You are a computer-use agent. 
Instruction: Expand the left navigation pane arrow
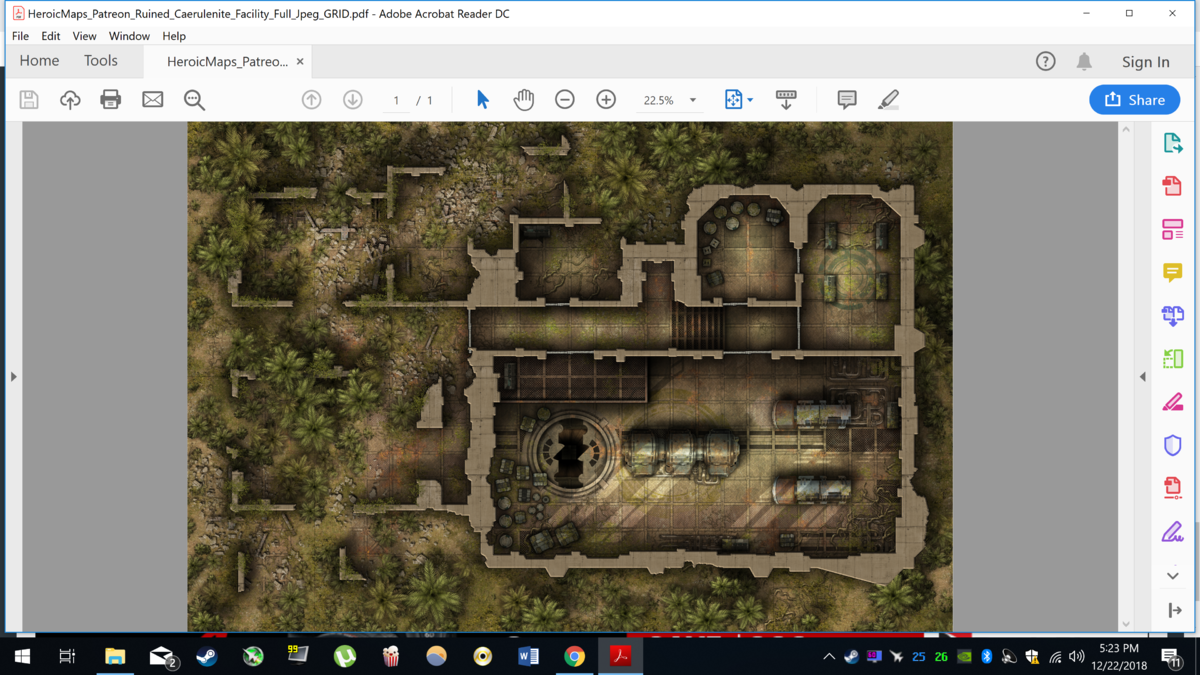14,377
